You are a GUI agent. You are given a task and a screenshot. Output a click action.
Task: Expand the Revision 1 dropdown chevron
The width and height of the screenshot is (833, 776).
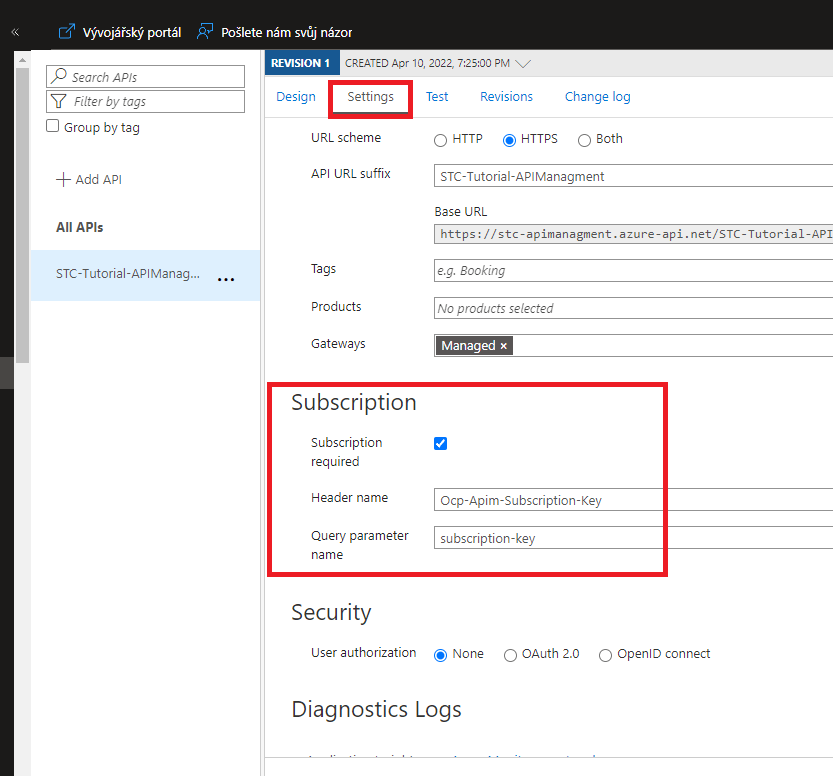[523, 63]
